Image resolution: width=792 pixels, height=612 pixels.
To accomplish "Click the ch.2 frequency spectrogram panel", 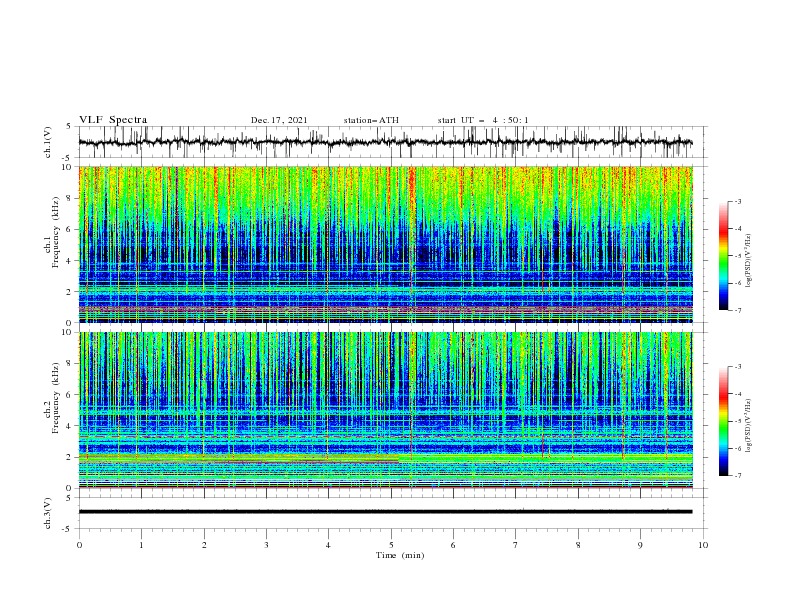I will point(385,410).
